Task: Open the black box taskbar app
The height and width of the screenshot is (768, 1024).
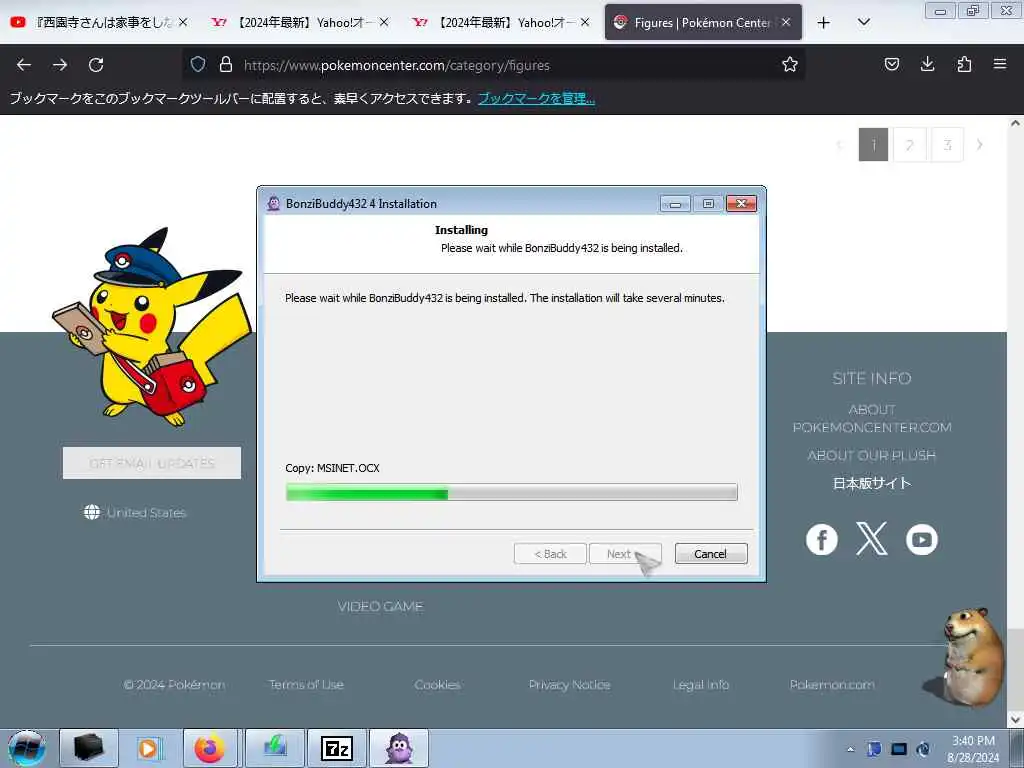Action: click(89, 748)
